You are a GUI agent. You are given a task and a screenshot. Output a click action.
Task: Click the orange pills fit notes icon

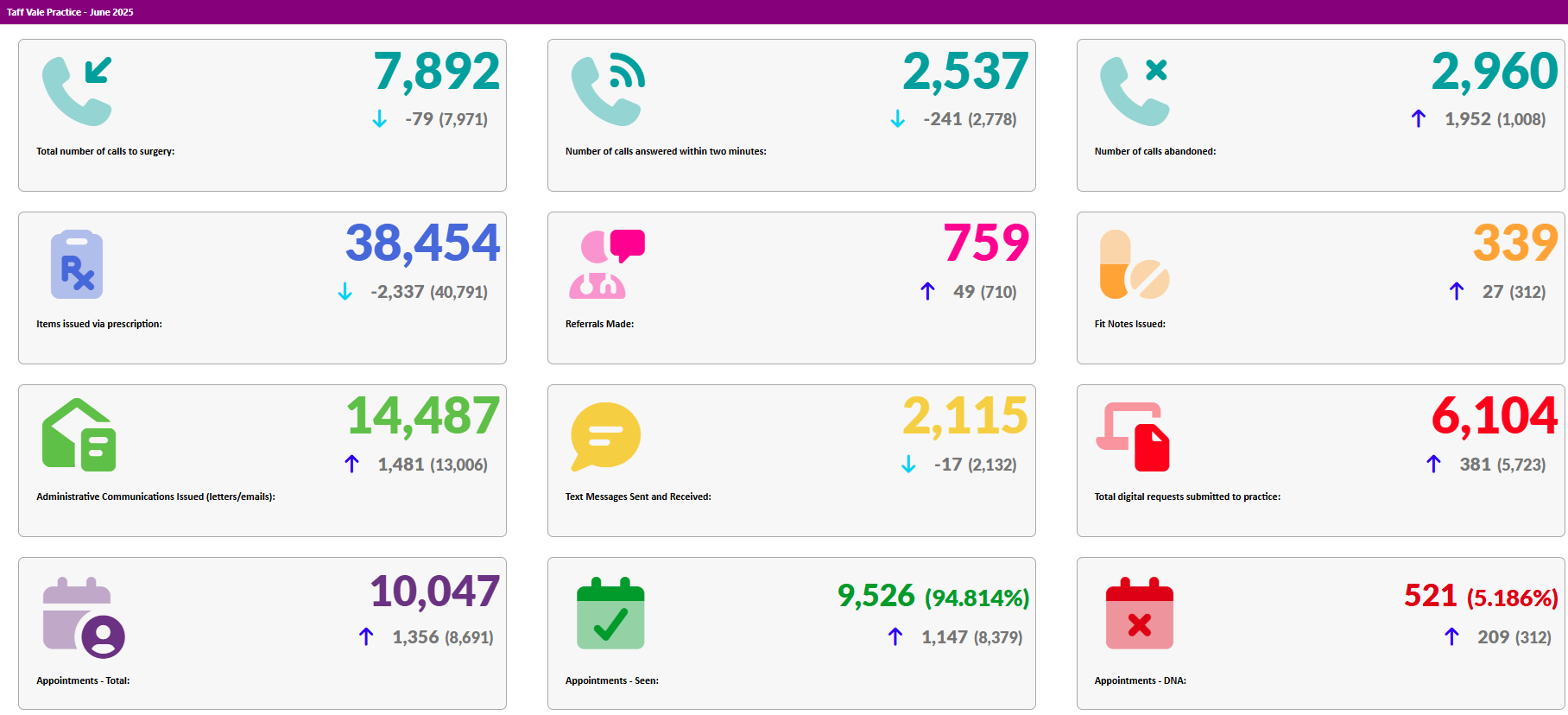1134,264
